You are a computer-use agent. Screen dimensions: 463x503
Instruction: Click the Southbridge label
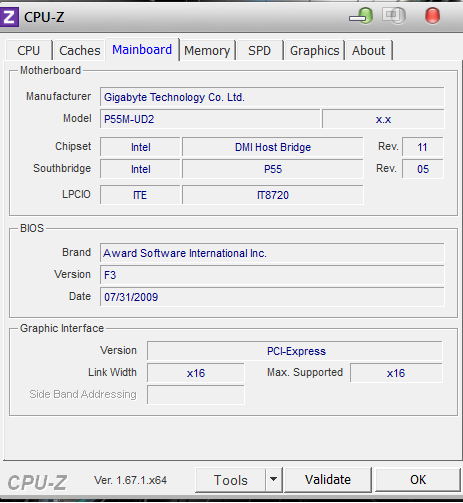[x=62, y=168]
